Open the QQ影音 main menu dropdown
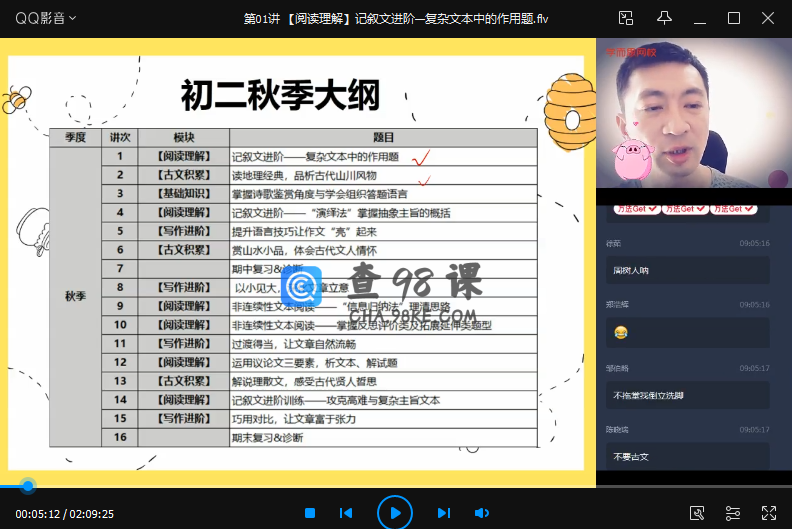Viewport: 792px width, 529px height. click(46, 18)
